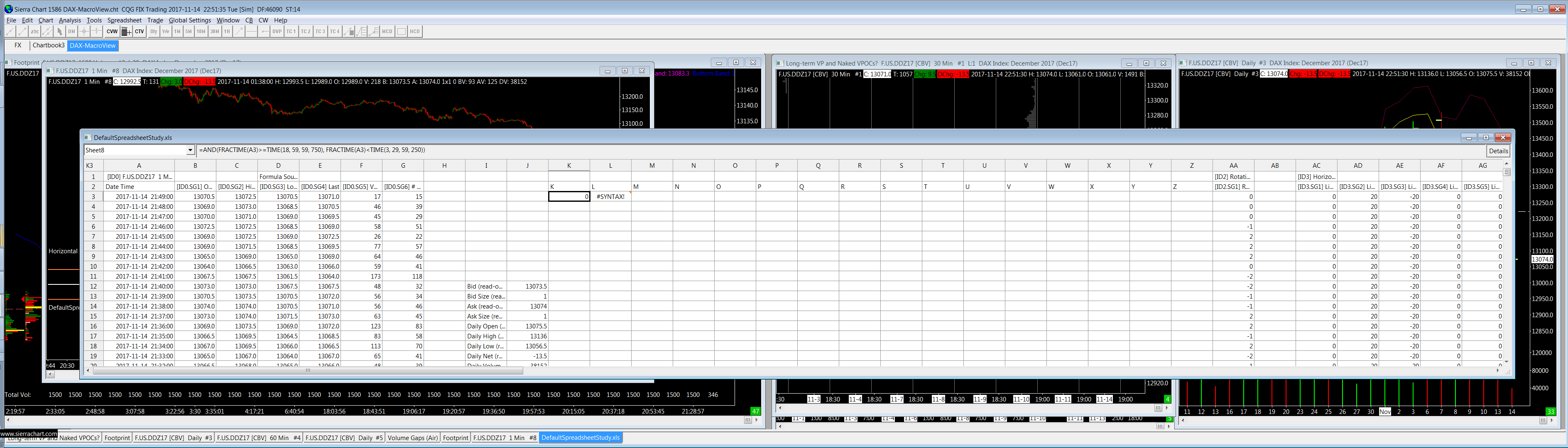This screenshot has height=448, width=1568.
Task: Click the HCD toolbar button
Action: [414, 32]
